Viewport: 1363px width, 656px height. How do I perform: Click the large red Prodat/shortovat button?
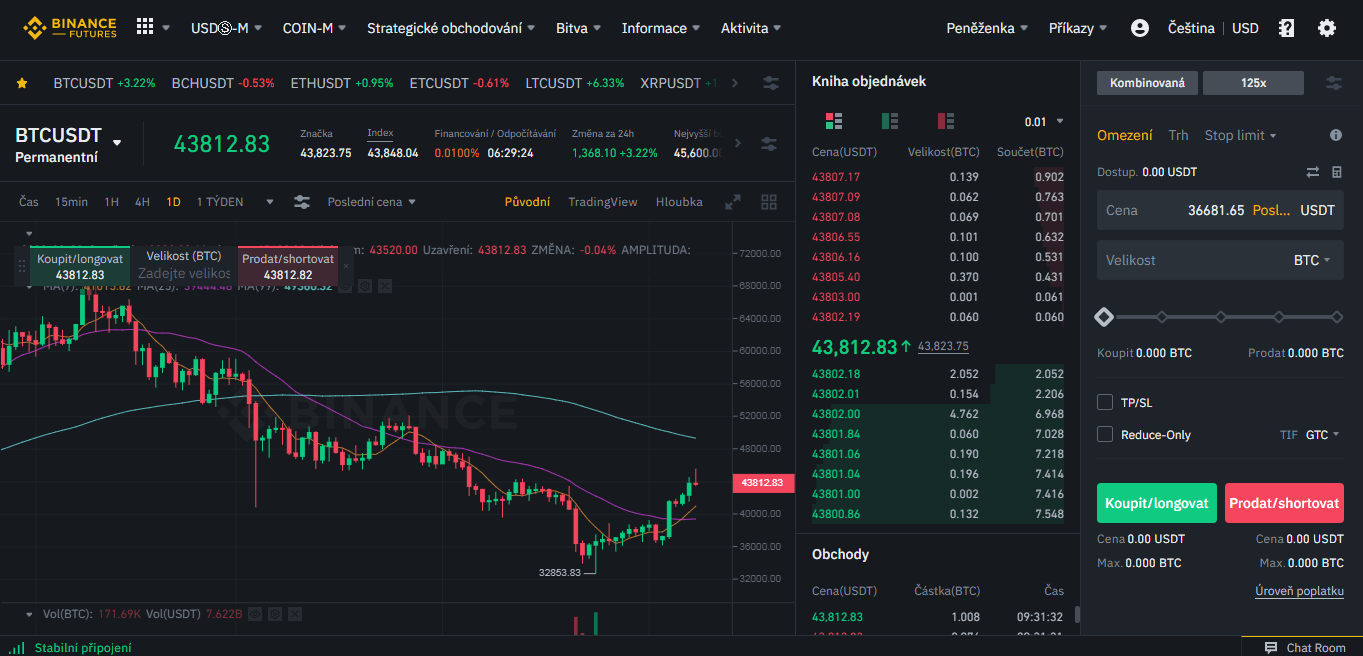tap(1284, 503)
